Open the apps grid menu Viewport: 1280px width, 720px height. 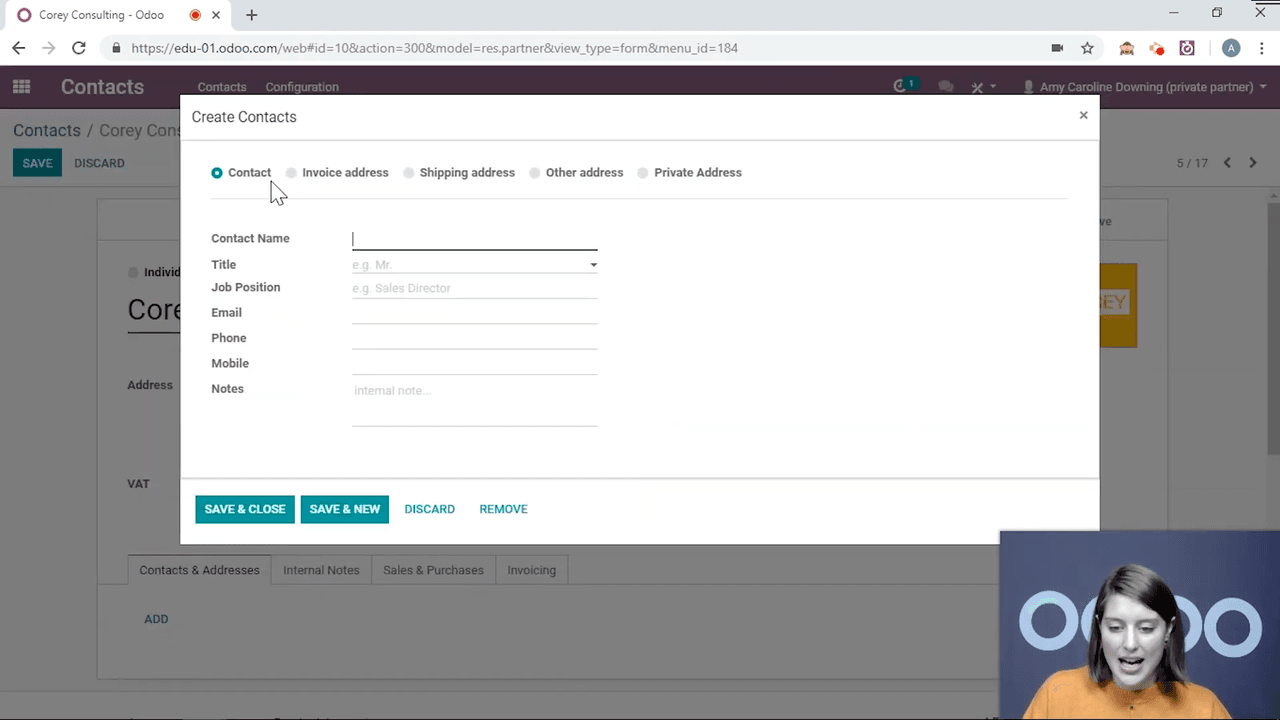[21, 87]
